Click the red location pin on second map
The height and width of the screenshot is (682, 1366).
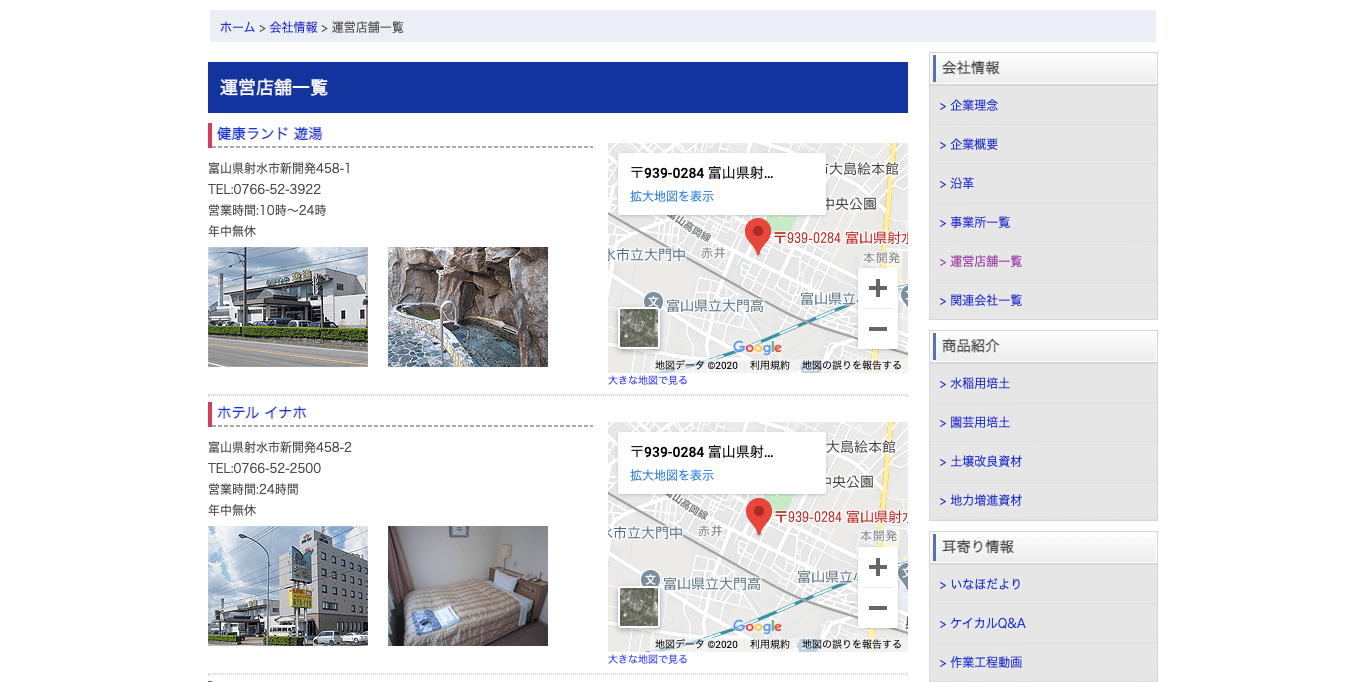[x=759, y=516]
